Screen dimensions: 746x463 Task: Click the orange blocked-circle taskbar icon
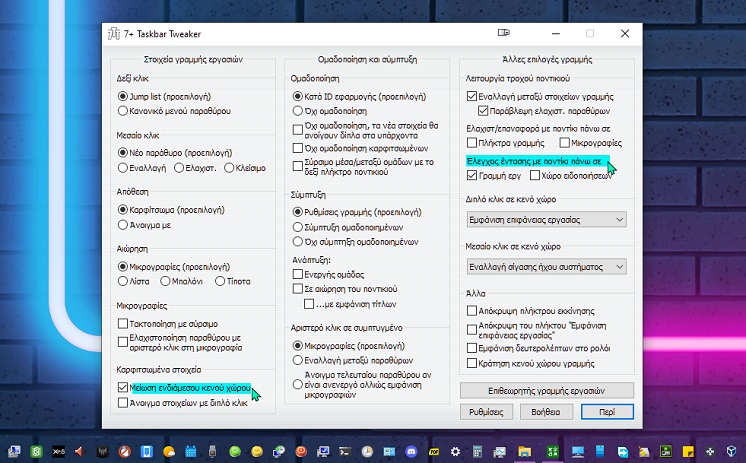(125, 452)
